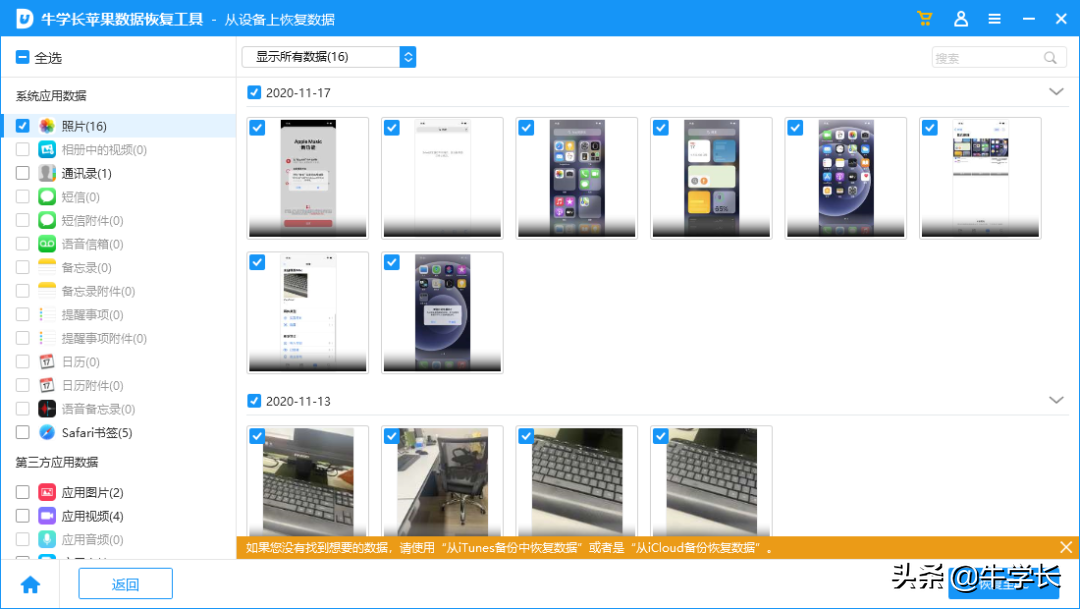Viewport: 1080px width, 609px height.
Task: Click the app images 应用图片 icon
Action: (47, 492)
